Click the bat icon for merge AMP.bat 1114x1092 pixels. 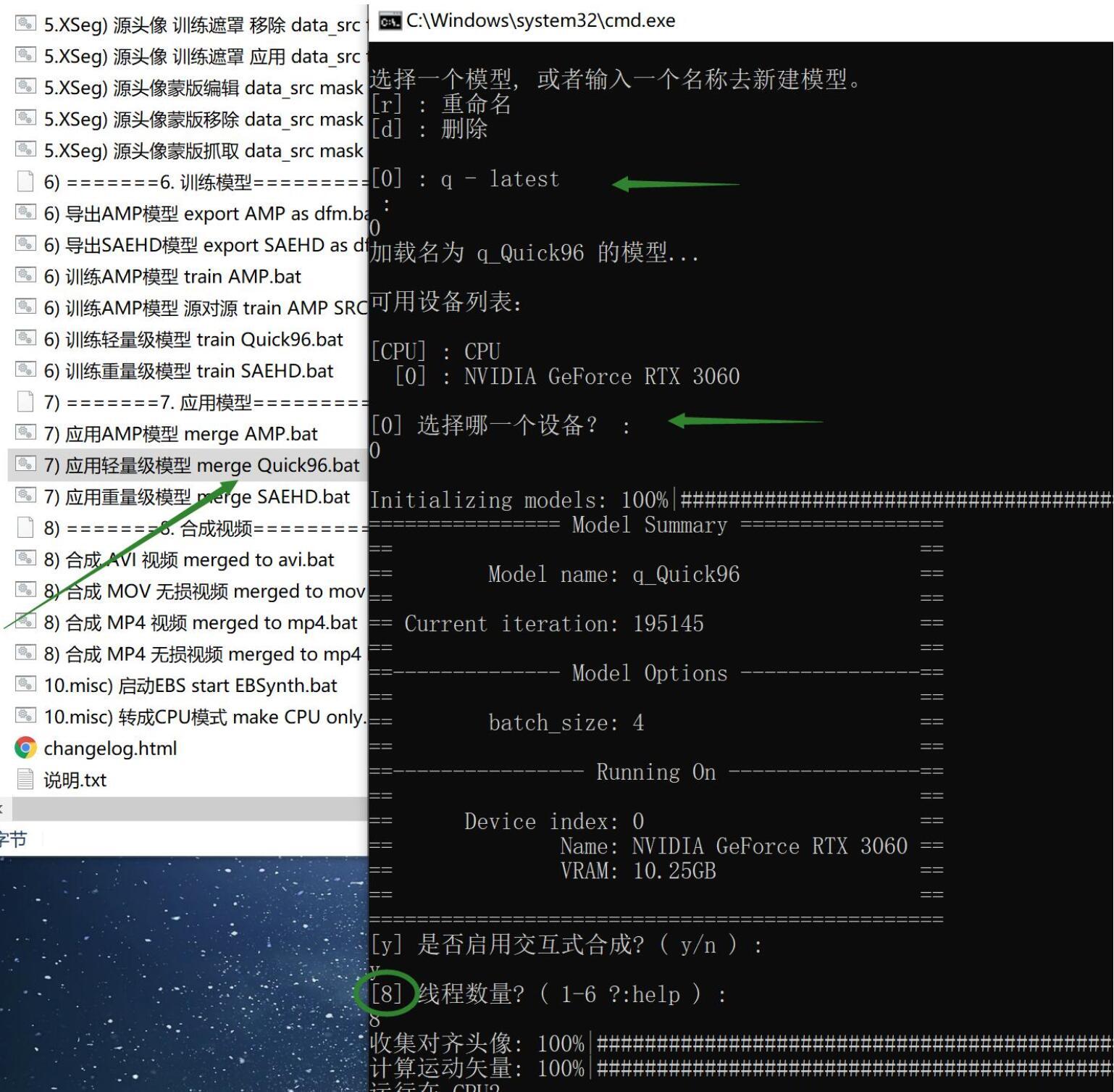pos(25,433)
